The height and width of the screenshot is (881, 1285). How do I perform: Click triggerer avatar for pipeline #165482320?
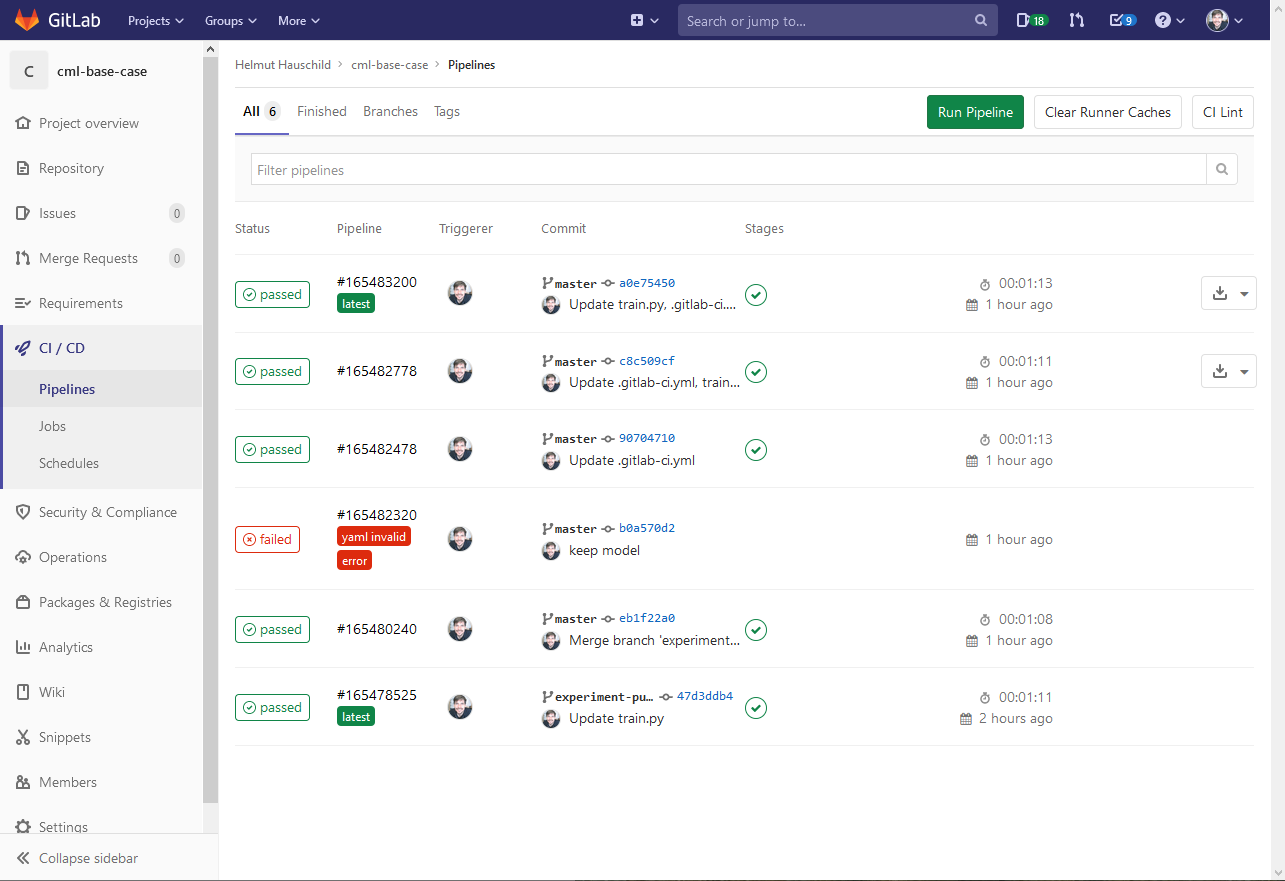[x=460, y=539]
